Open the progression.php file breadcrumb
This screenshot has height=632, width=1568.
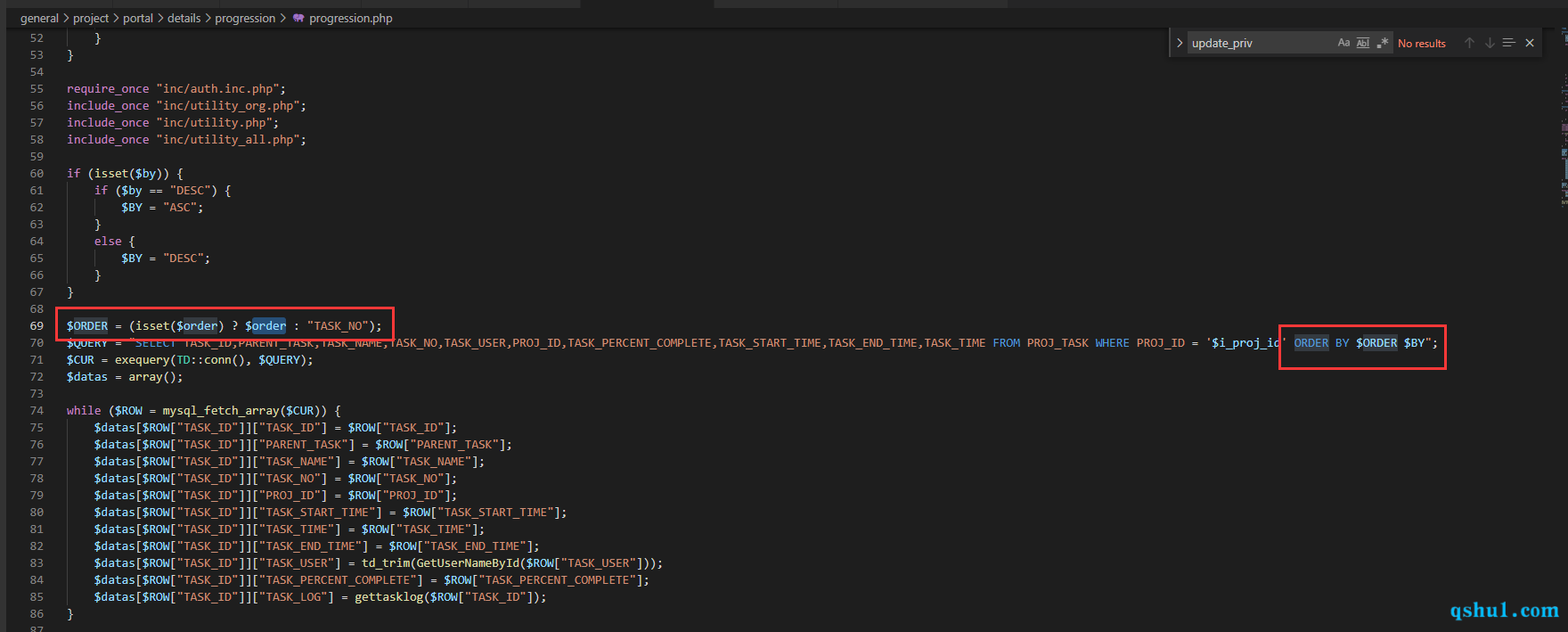pos(351,18)
